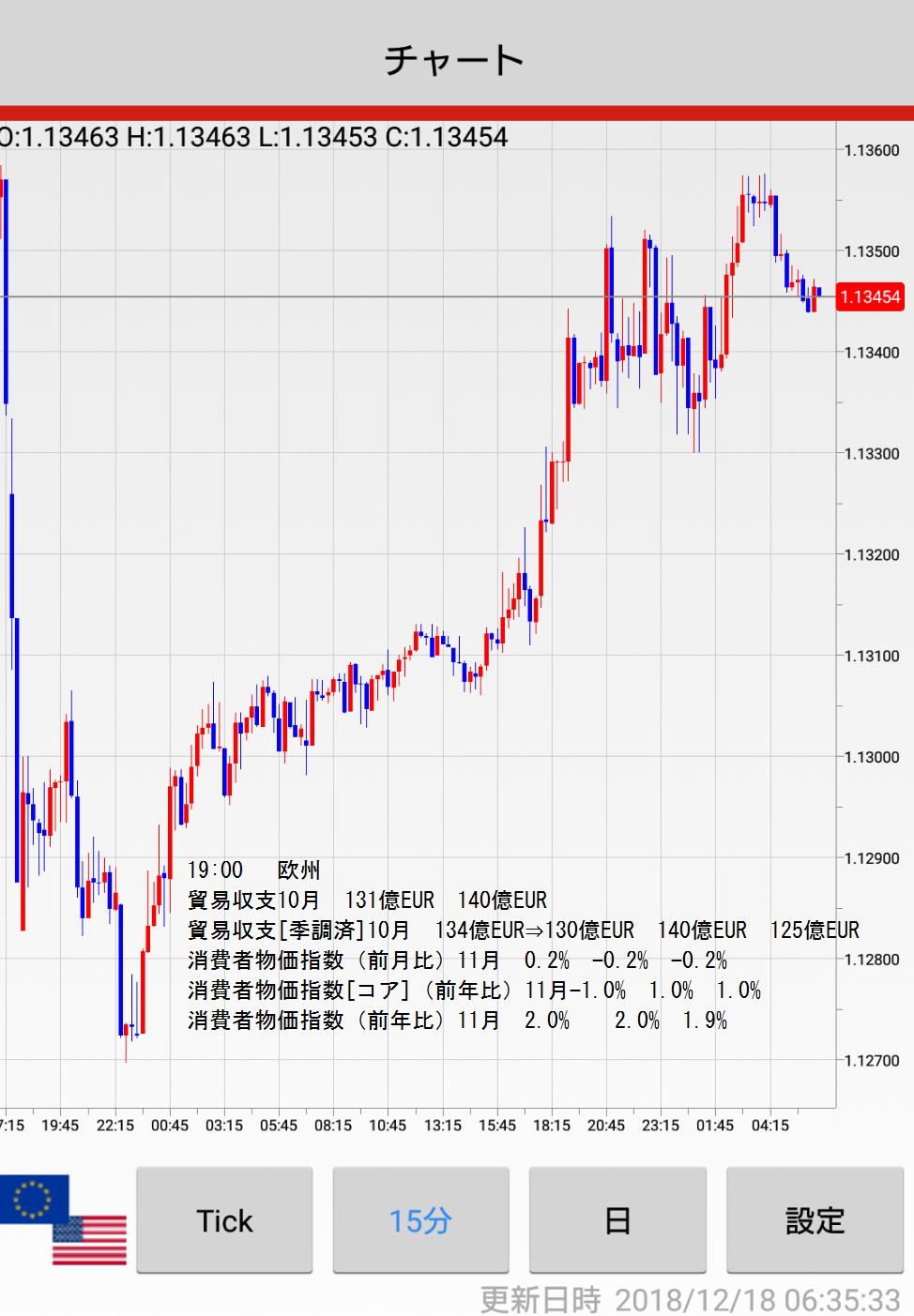Switch to the Tick chart
Image resolution: width=914 pixels, height=1316 pixels.
click(224, 1220)
